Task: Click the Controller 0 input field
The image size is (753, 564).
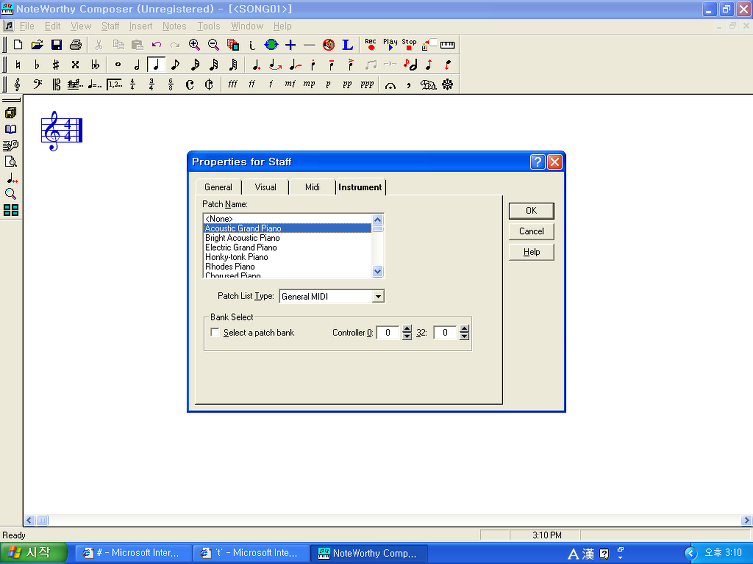Action: click(388, 332)
